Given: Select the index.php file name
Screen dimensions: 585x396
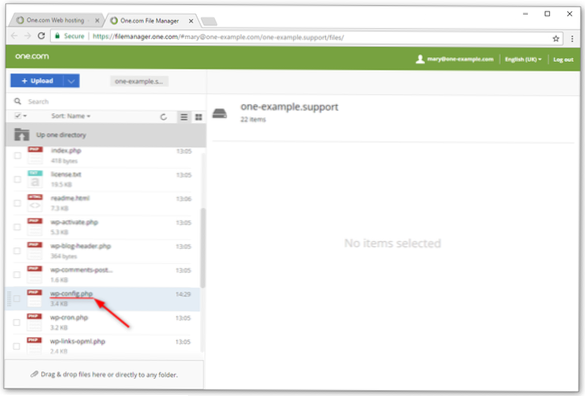Looking at the screenshot, I should (66, 150).
